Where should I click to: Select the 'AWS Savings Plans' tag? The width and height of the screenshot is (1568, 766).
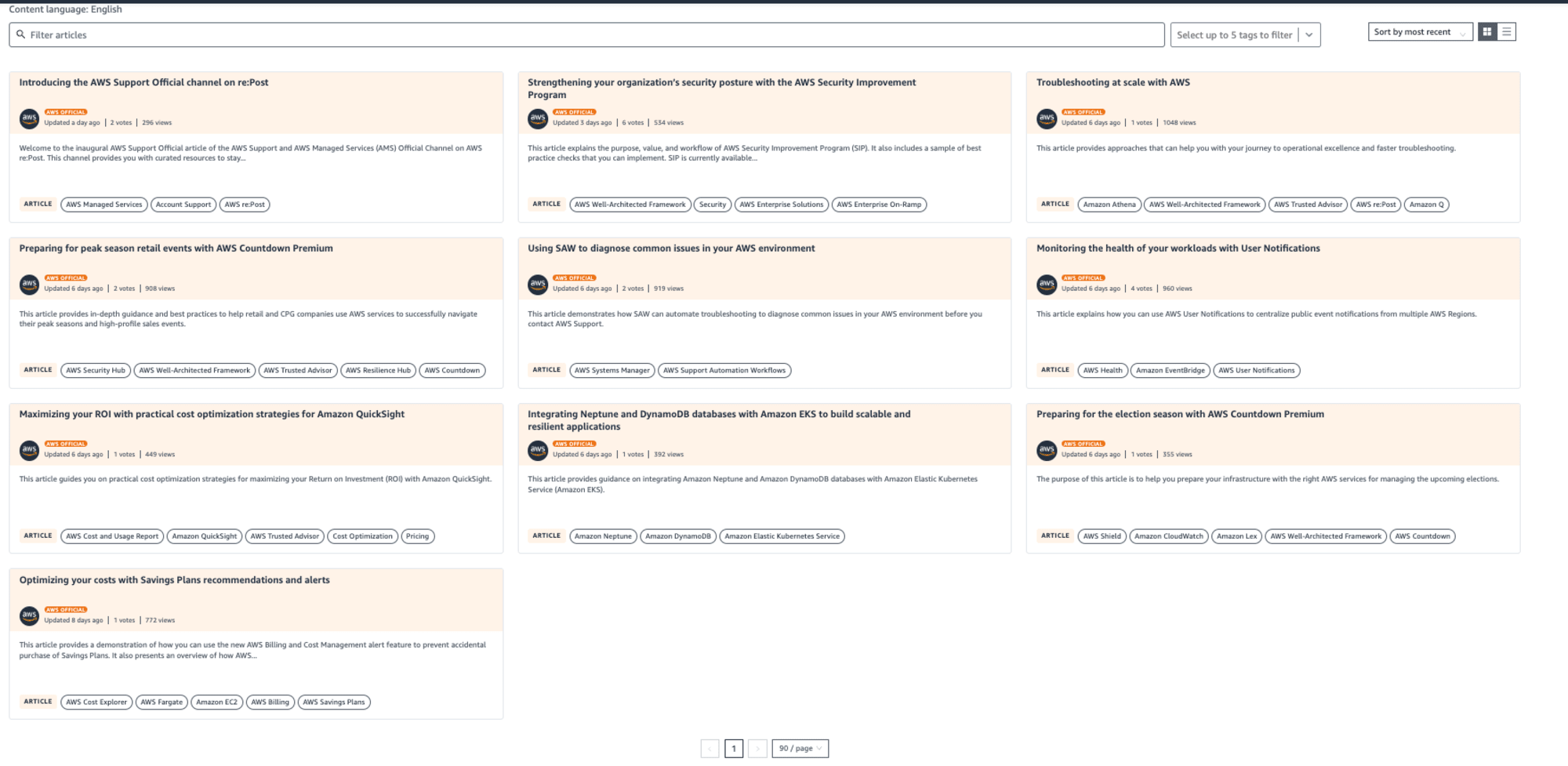click(334, 702)
